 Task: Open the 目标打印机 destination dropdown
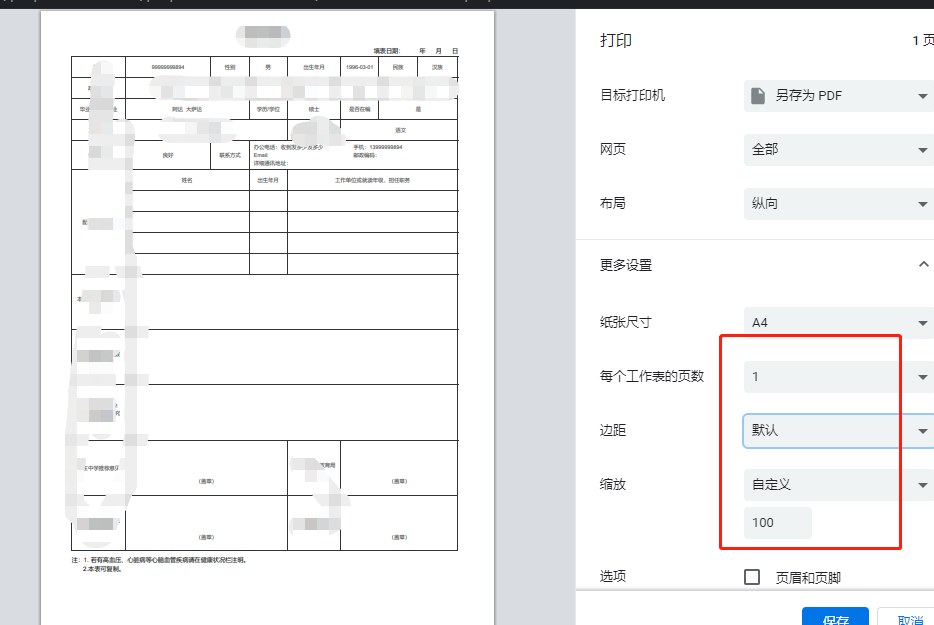(839, 96)
